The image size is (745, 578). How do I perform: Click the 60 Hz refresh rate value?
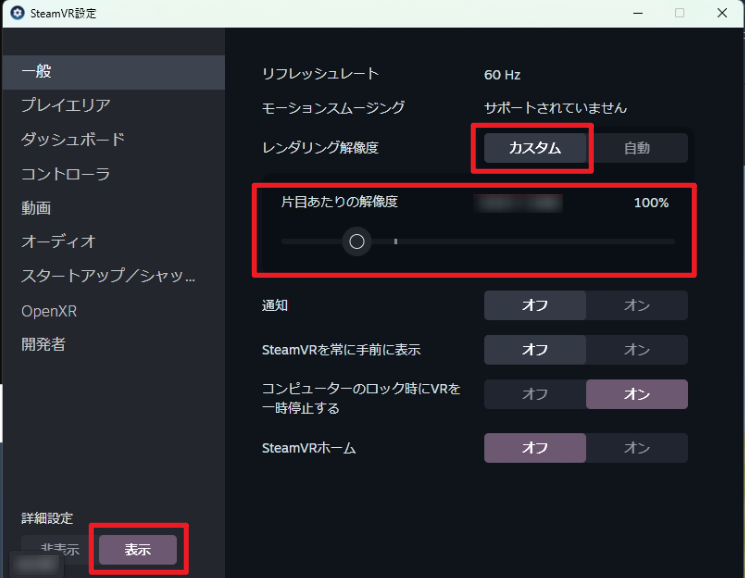(x=502, y=75)
